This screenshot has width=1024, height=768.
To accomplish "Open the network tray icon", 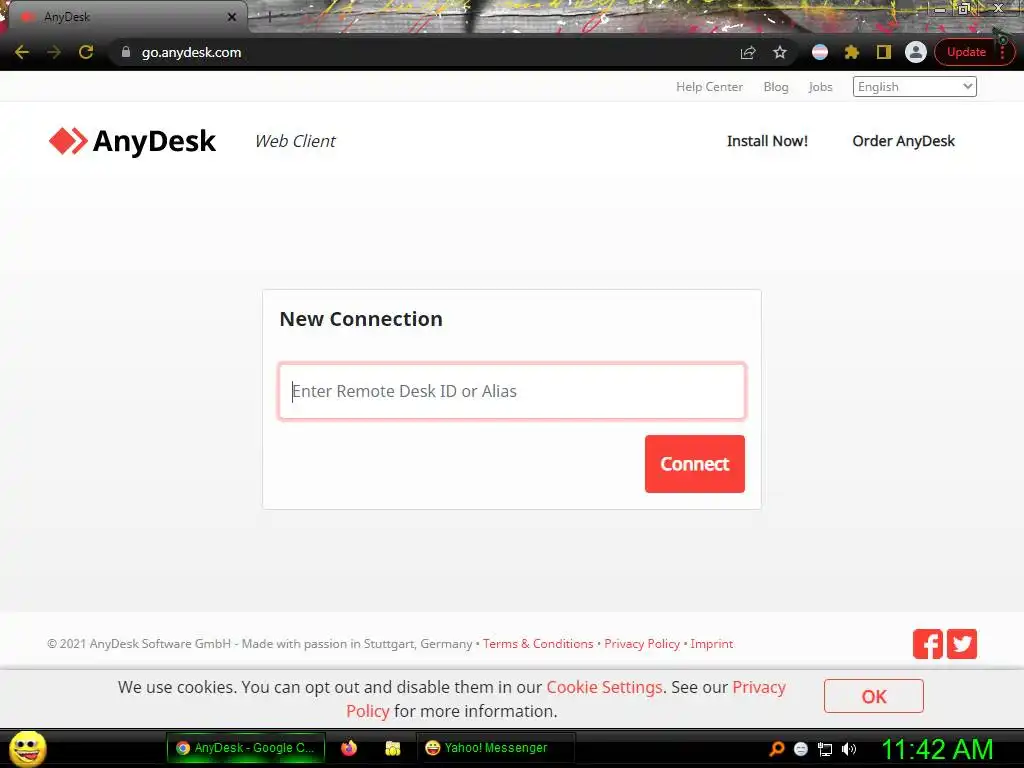I will [825, 749].
